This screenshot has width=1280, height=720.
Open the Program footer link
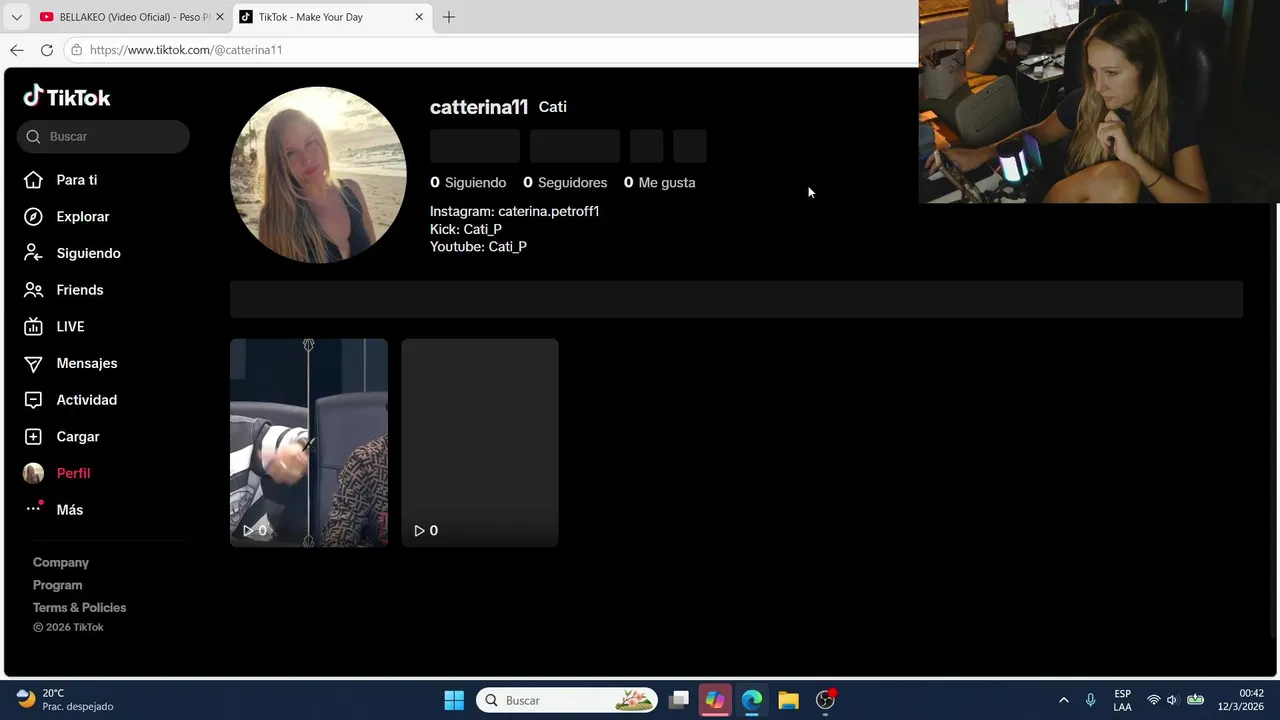(x=57, y=585)
